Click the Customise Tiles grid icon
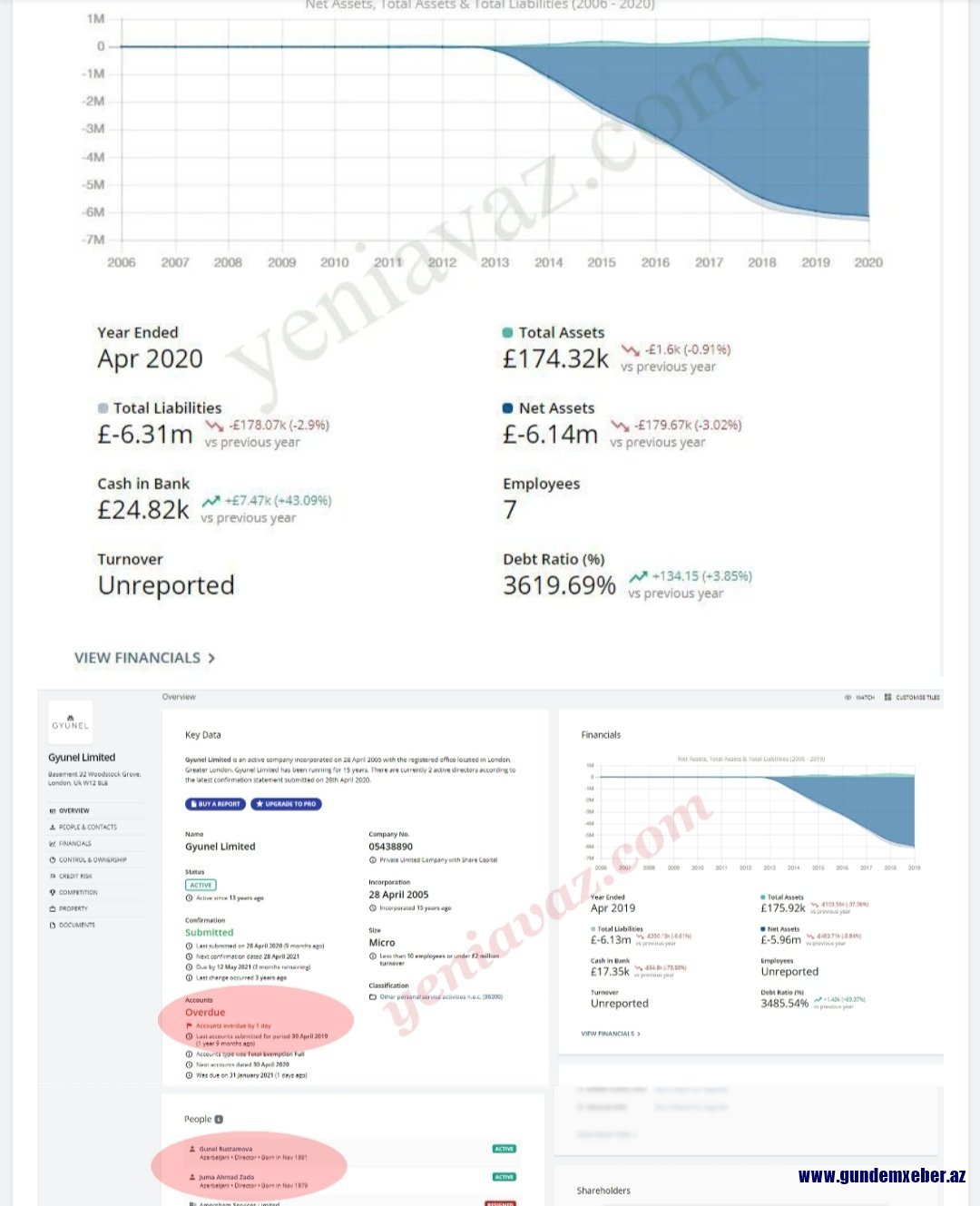 click(887, 697)
